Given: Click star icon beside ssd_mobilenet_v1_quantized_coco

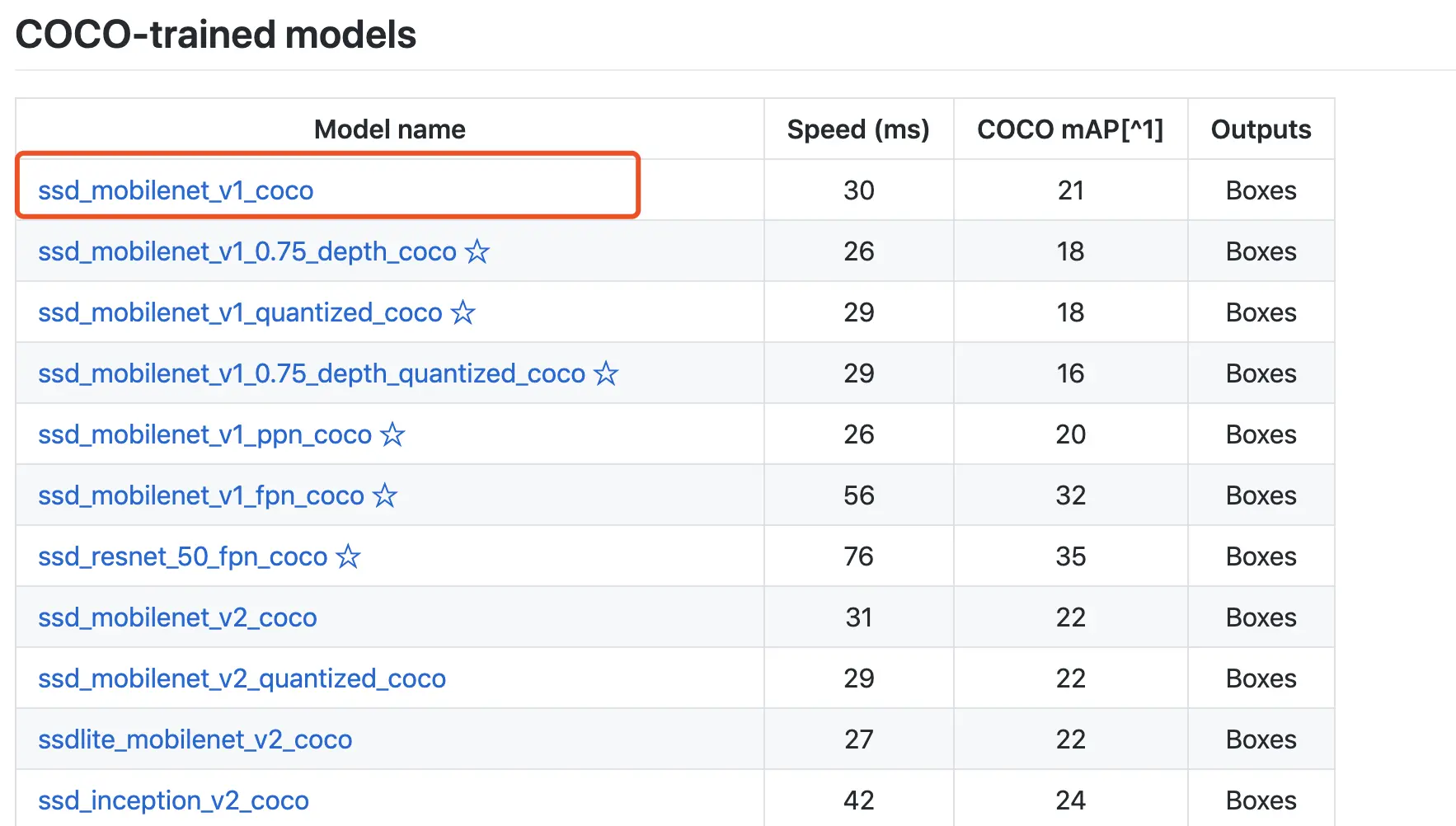Looking at the screenshot, I should (x=463, y=312).
